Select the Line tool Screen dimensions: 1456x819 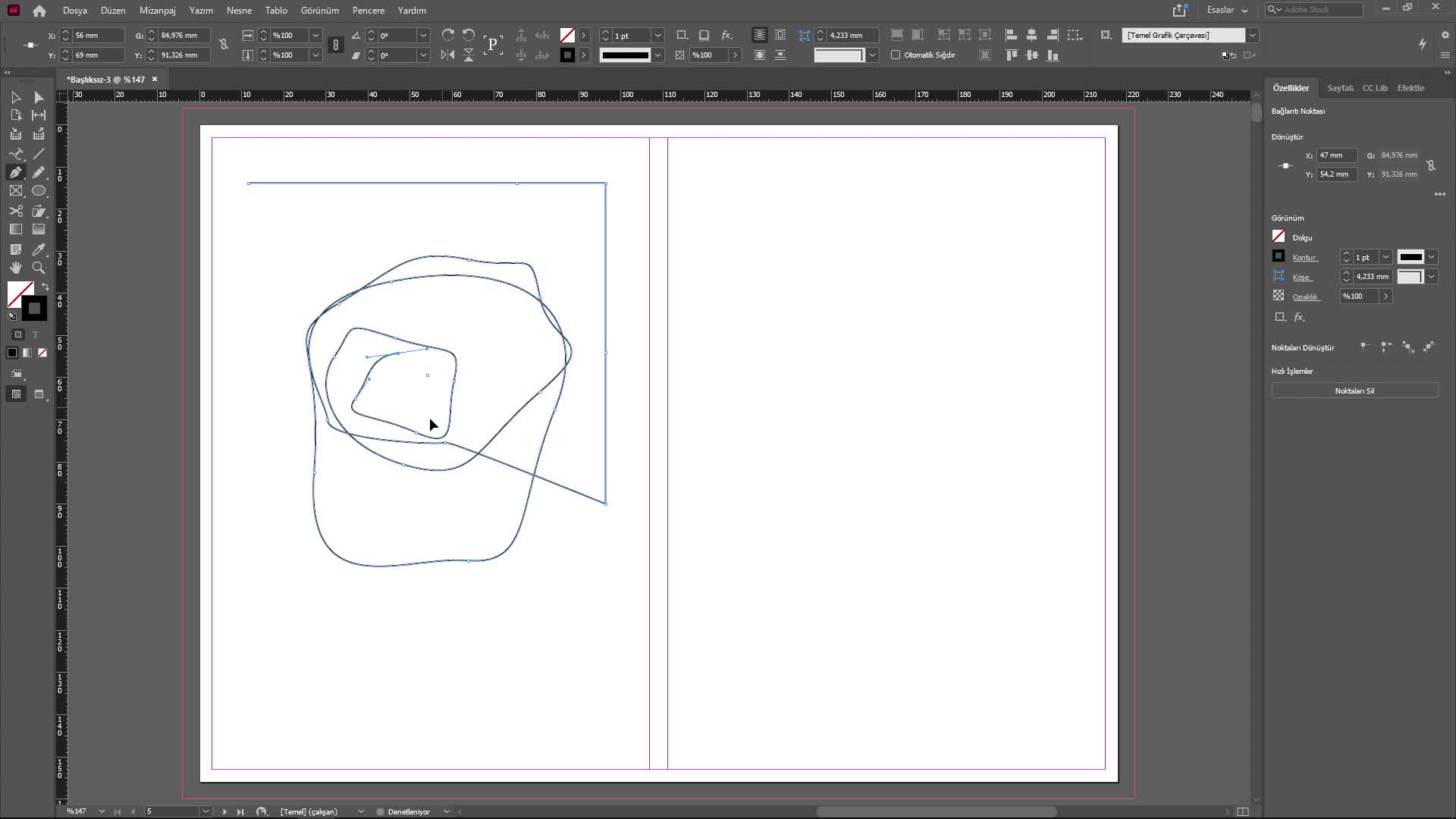pos(39,154)
